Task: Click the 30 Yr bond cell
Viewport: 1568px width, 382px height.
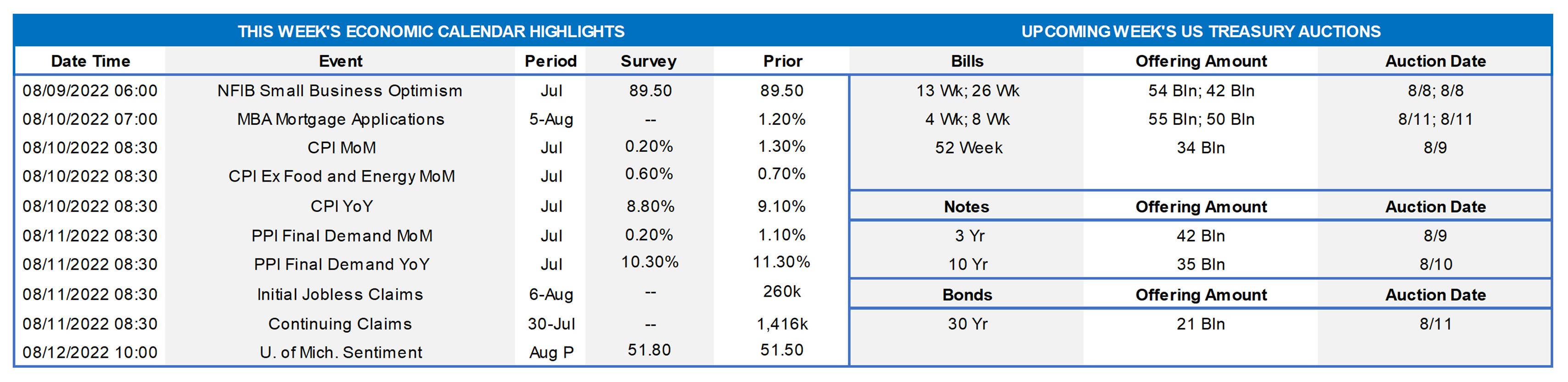Action: click(x=968, y=324)
